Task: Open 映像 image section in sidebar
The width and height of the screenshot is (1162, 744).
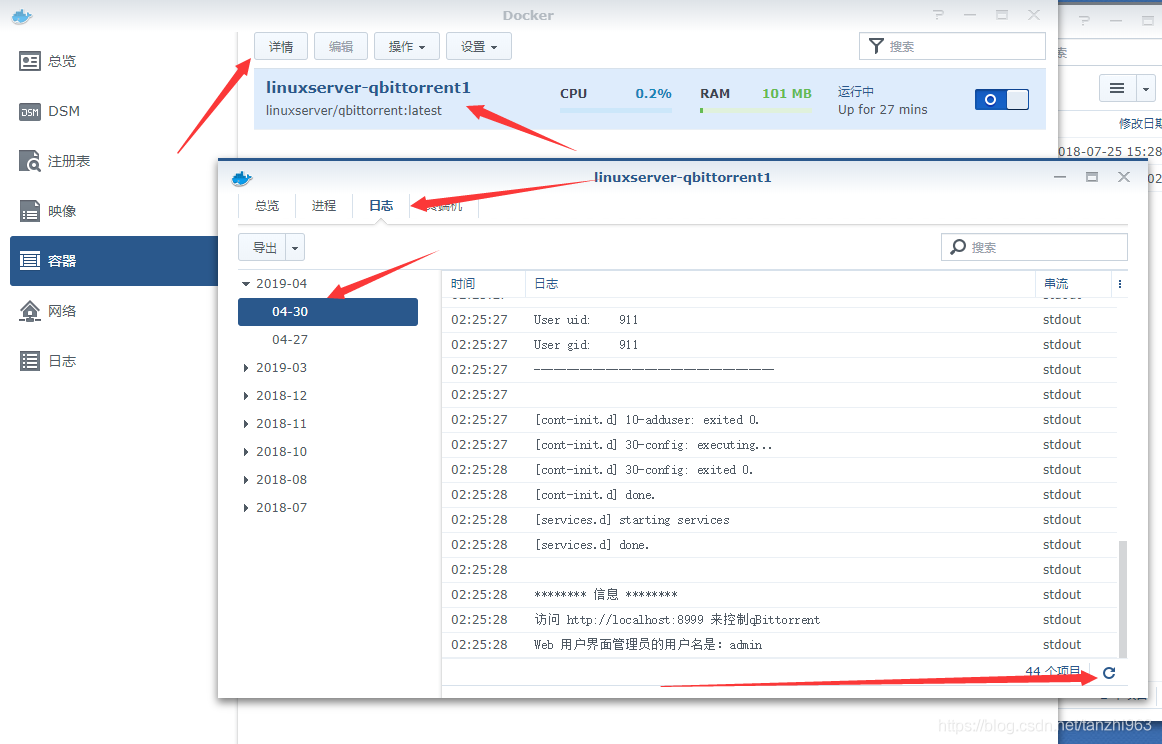Action: (48, 211)
